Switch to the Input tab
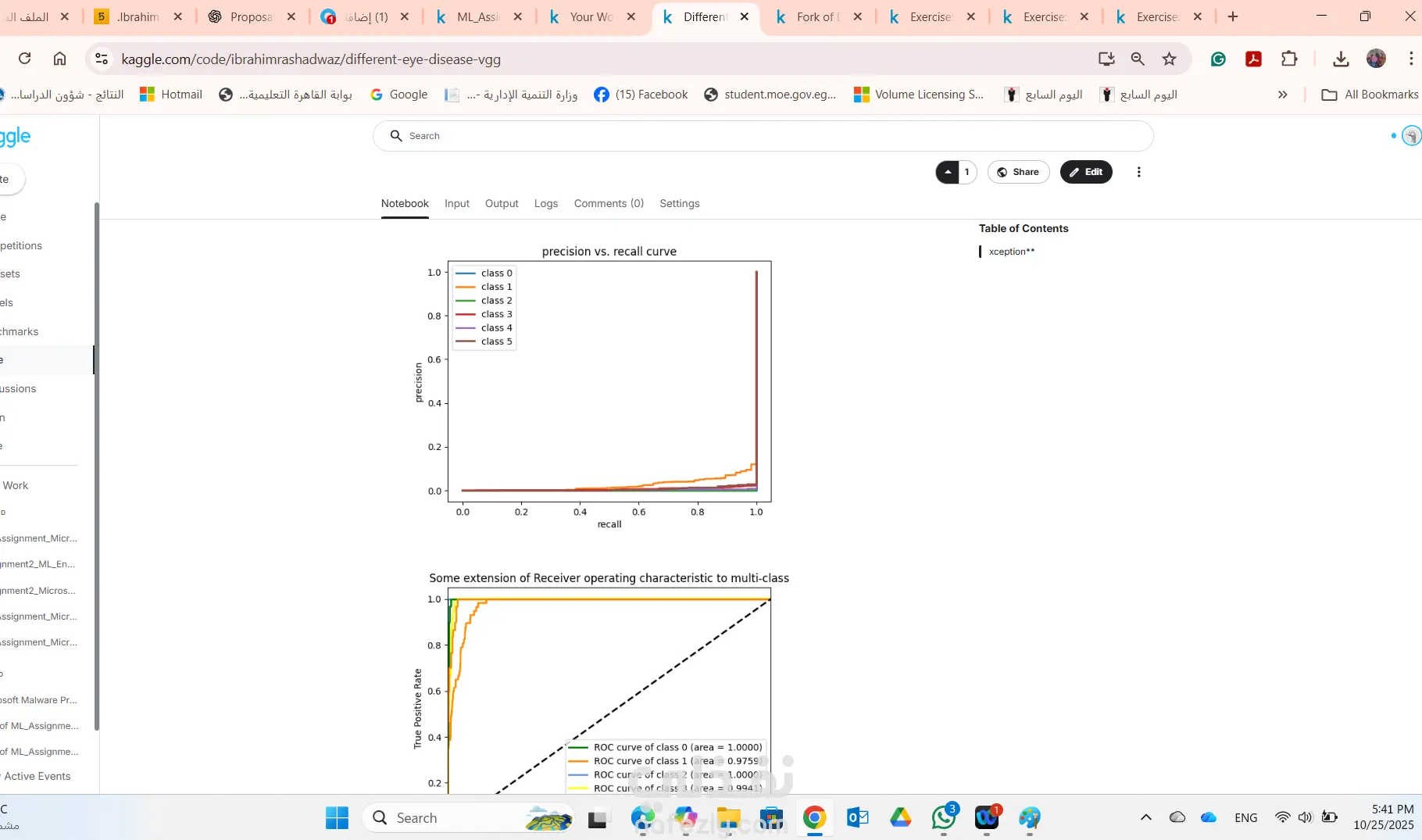 click(x=457, y=203)
